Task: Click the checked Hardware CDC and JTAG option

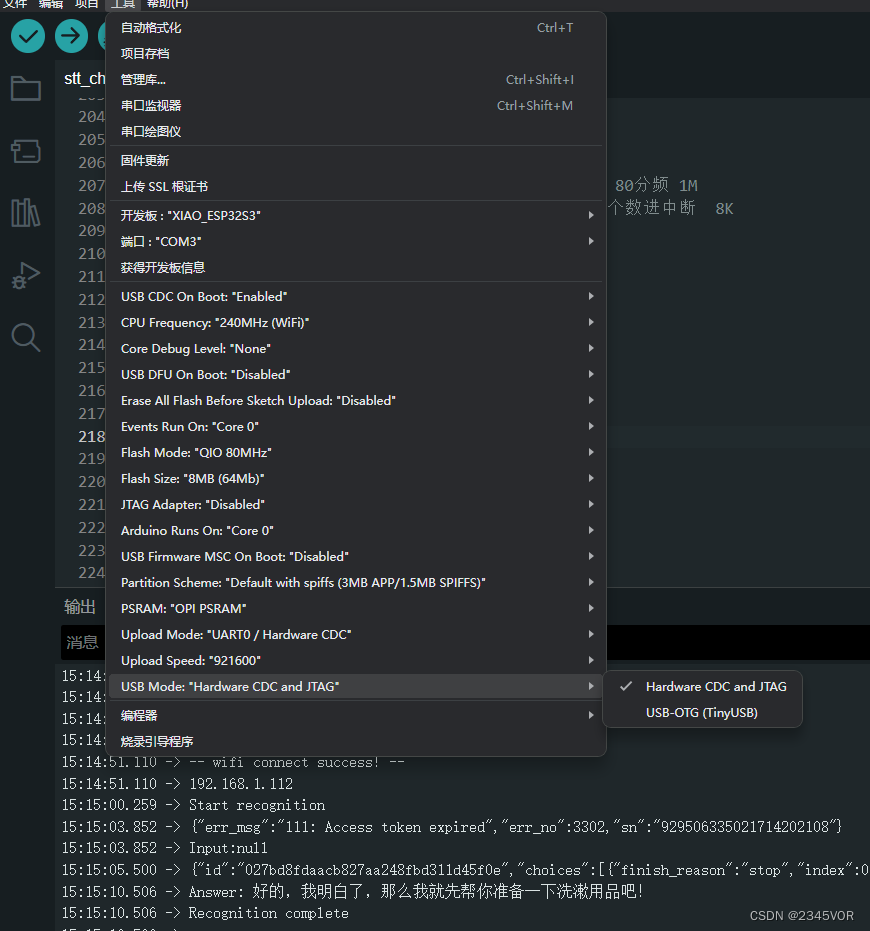Action: [716, 686]
